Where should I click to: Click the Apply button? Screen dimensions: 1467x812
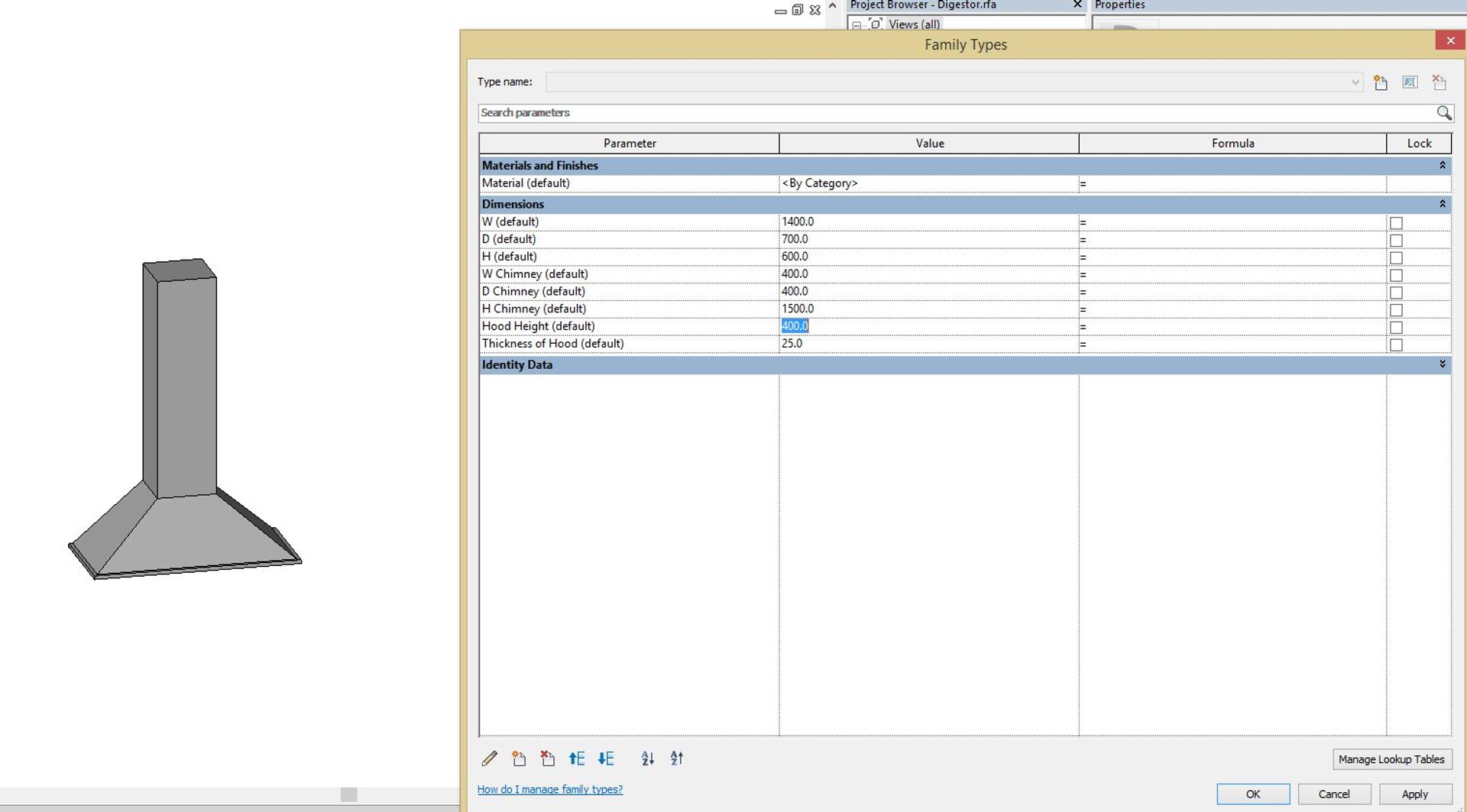tap(1415, 794)
